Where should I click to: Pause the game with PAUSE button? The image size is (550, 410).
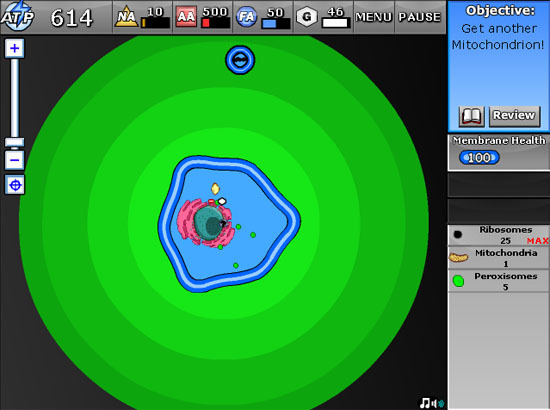coord(420,17)
